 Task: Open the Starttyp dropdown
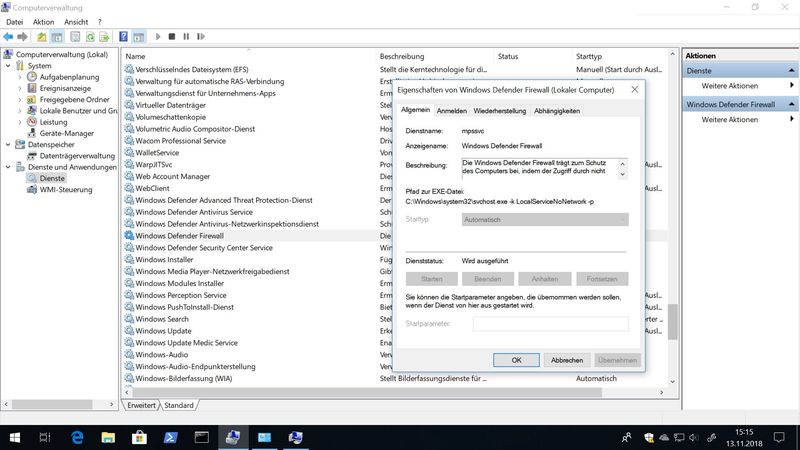point(545,219)
